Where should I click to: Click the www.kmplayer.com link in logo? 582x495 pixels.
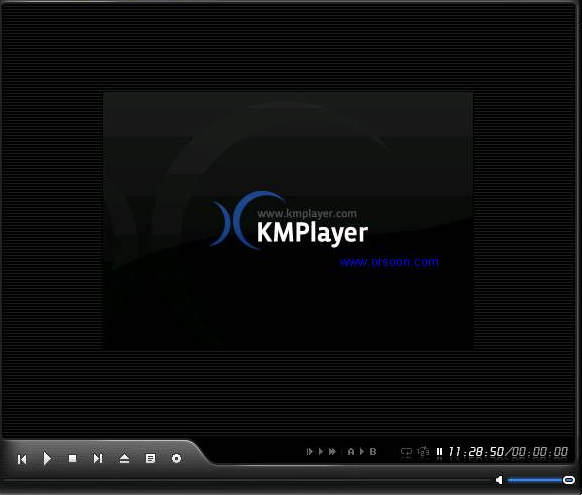point(307,214)
